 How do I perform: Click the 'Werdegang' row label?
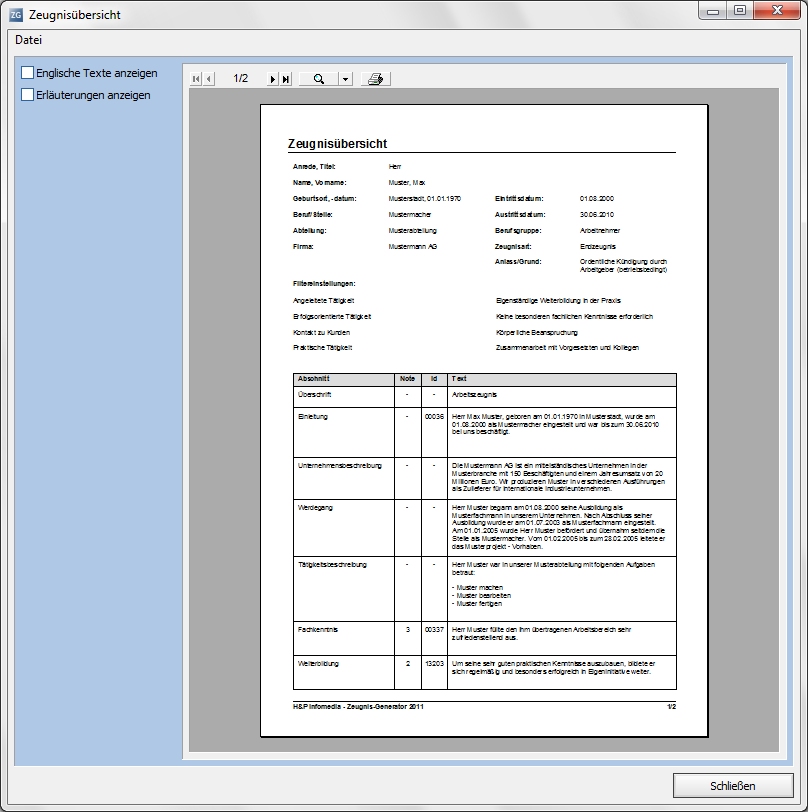tap(315, 508)
